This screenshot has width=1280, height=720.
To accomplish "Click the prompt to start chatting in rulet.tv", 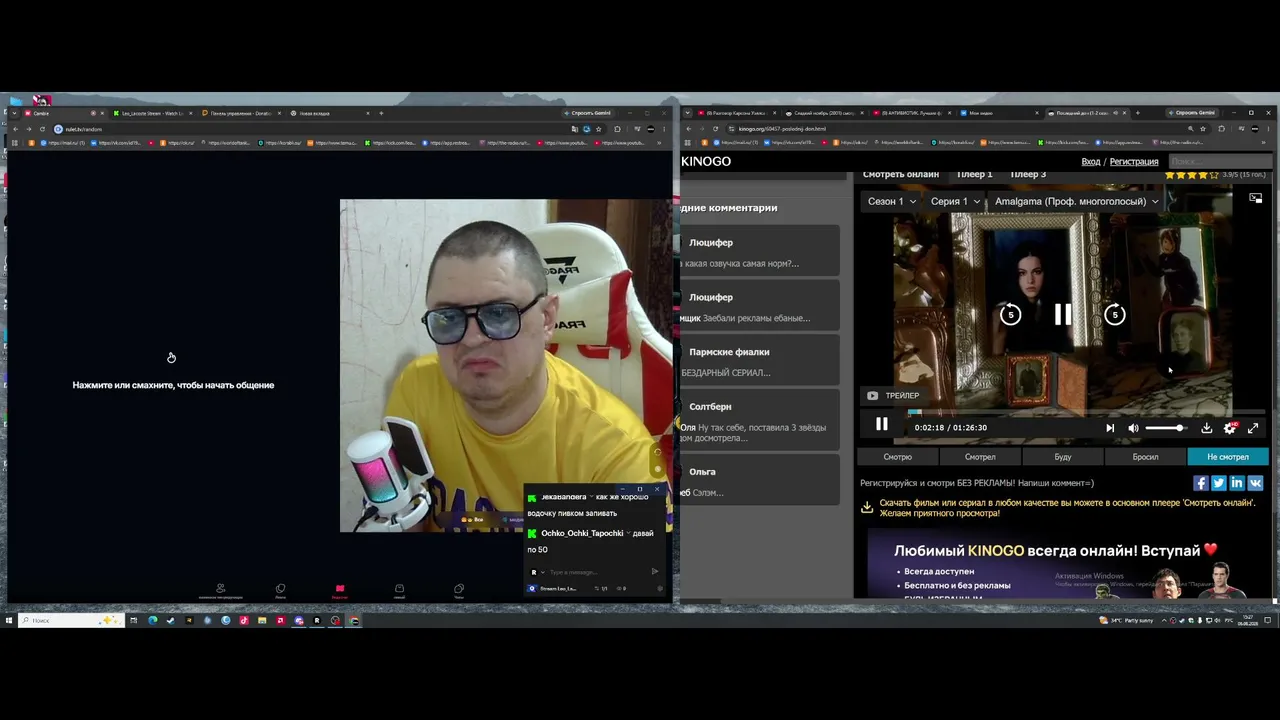I will (x=173, y=385).
